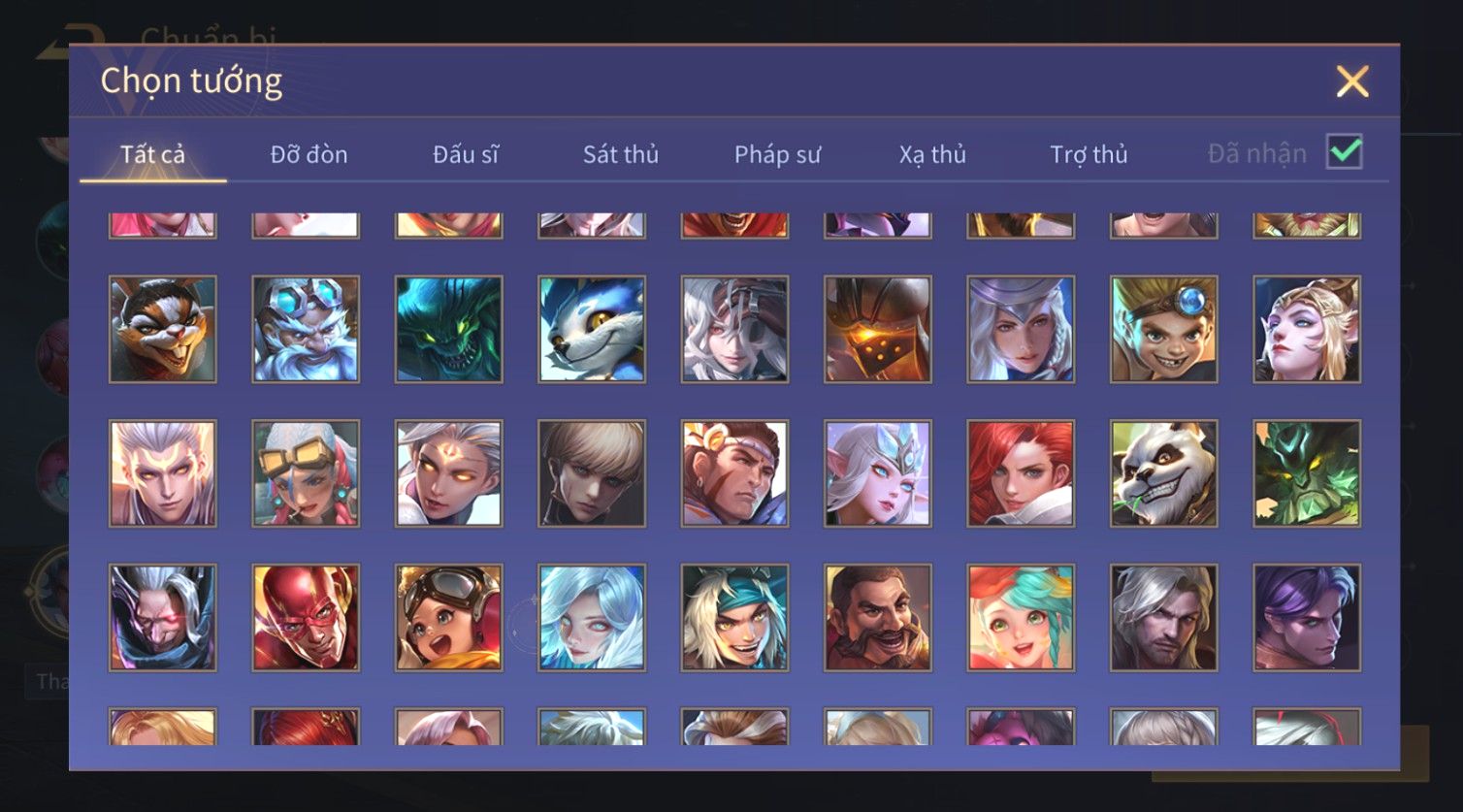Select the raccoon-like grinning hero portrait
Screen dimensions: 1463x812
pyautogui.click(x=163, y=329)
